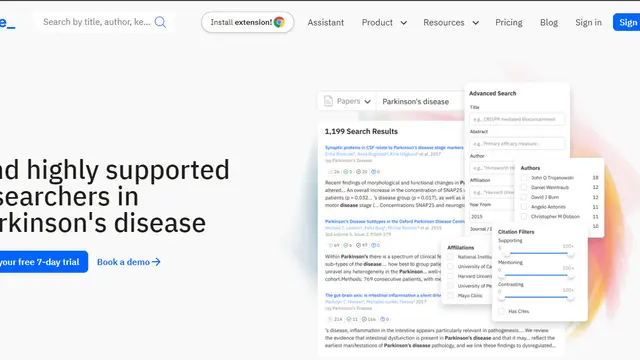Click the contrasting-citation icon of second result
Image resolution: width=640 pixels, height=360 pixels.
[373, 245]
